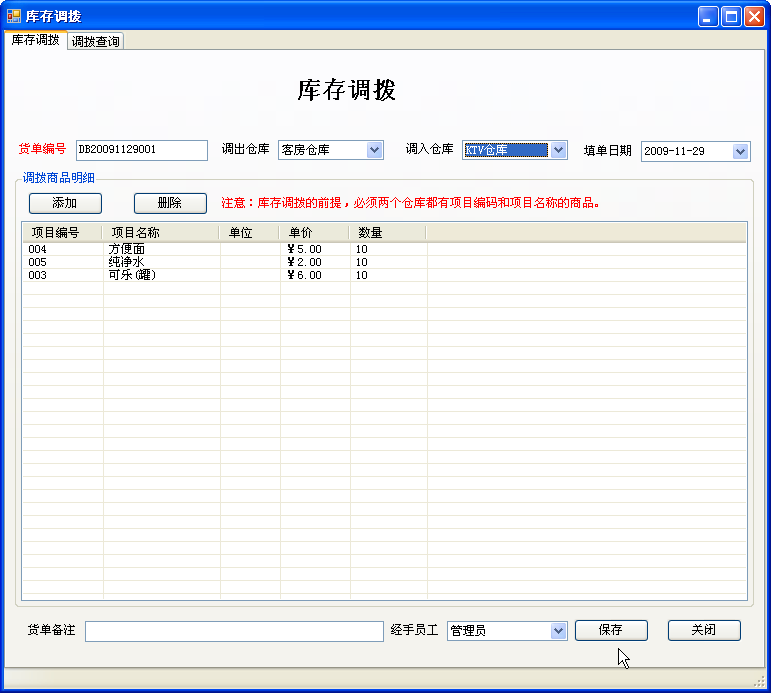Maximize the 库存调拨 window

point(731,17)
